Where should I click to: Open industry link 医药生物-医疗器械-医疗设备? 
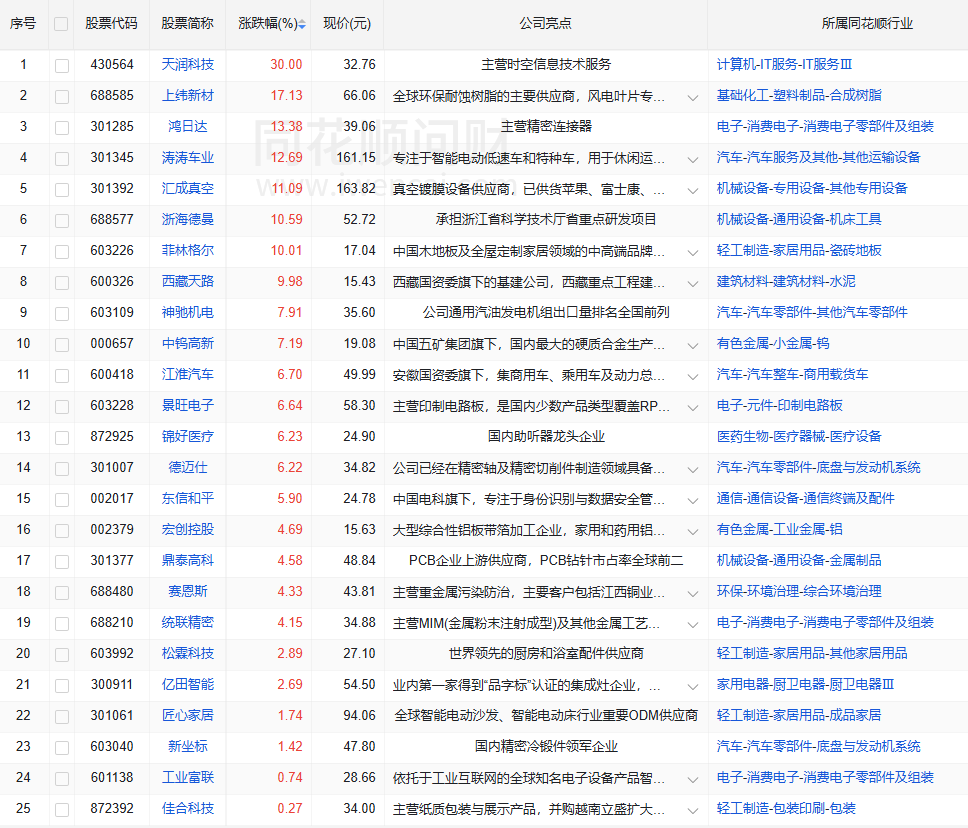(x=799, y=436)
